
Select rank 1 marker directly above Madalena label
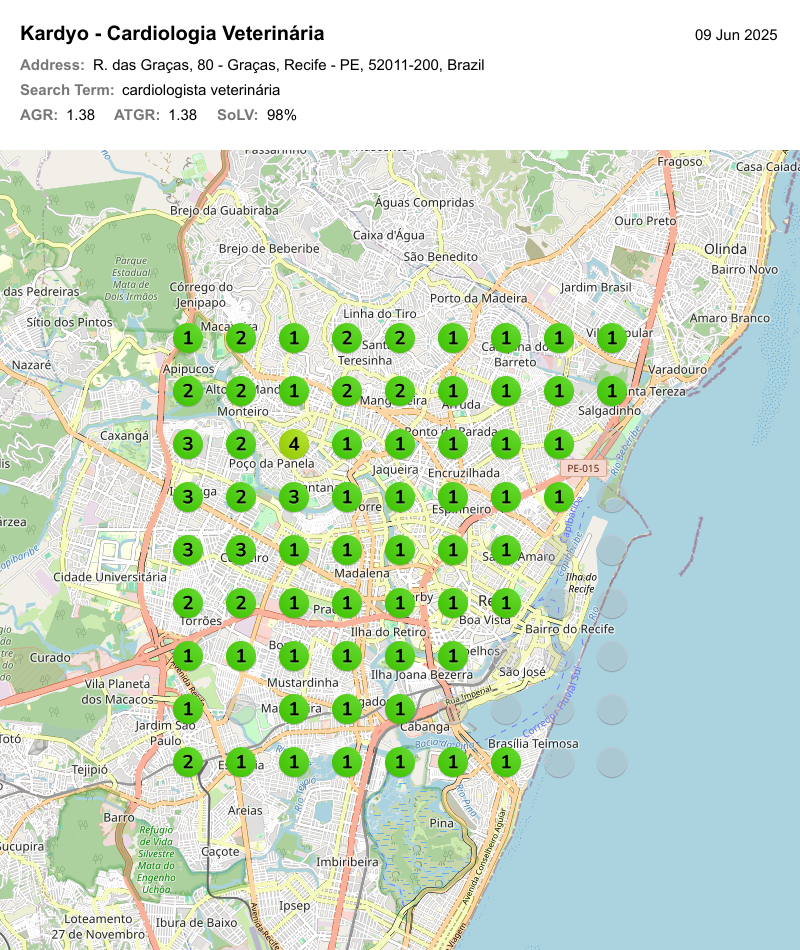(346, 549)
